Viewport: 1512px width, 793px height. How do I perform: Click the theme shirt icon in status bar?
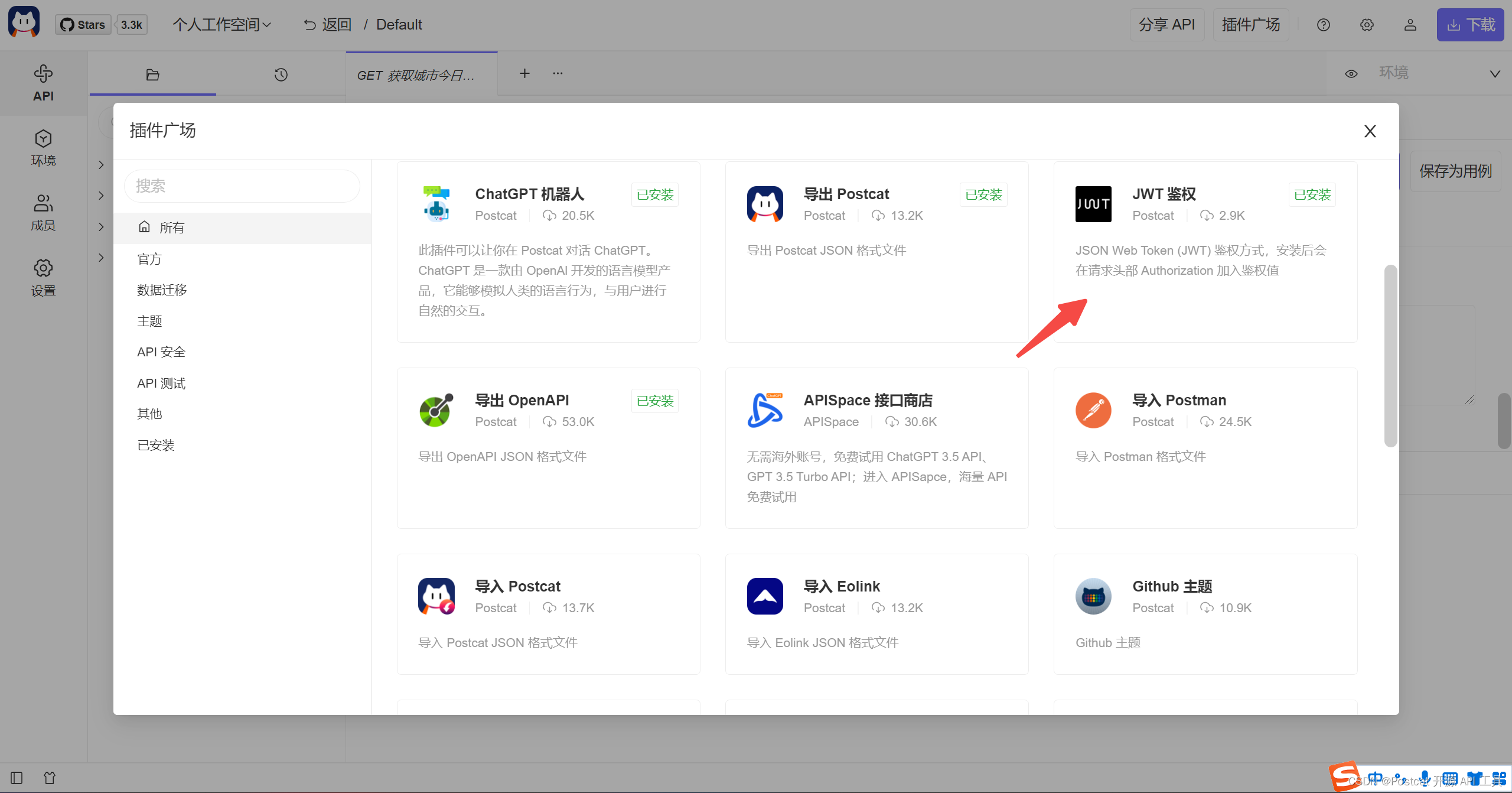point(50,778)
